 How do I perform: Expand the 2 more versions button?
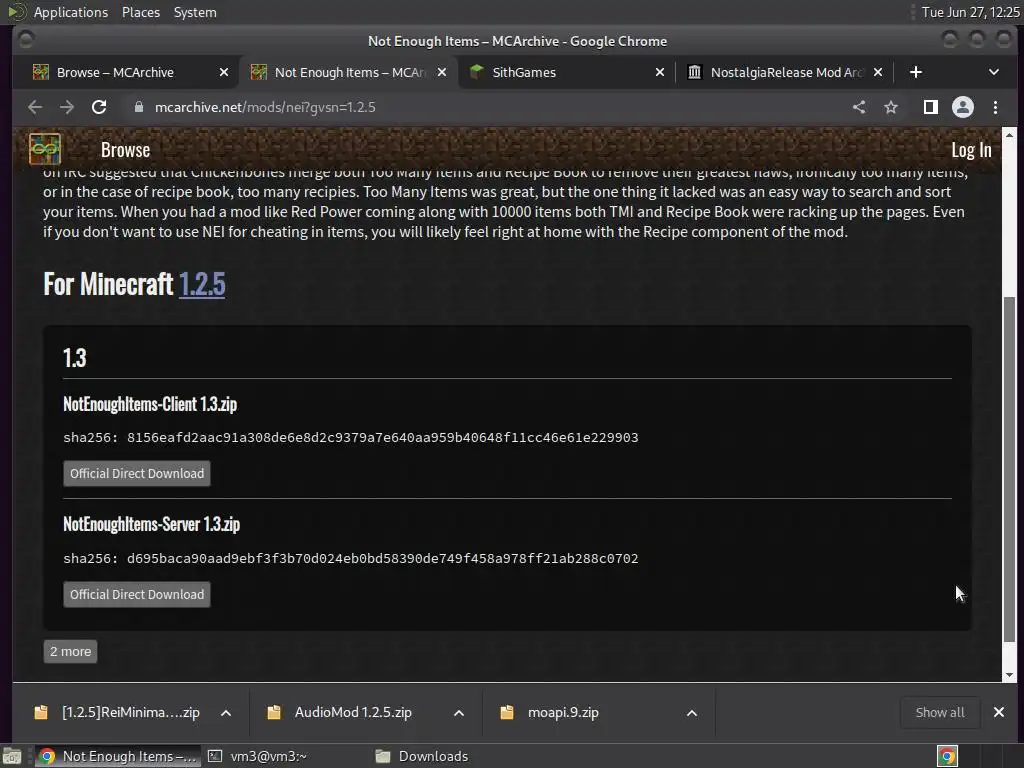tap(71, 651)
